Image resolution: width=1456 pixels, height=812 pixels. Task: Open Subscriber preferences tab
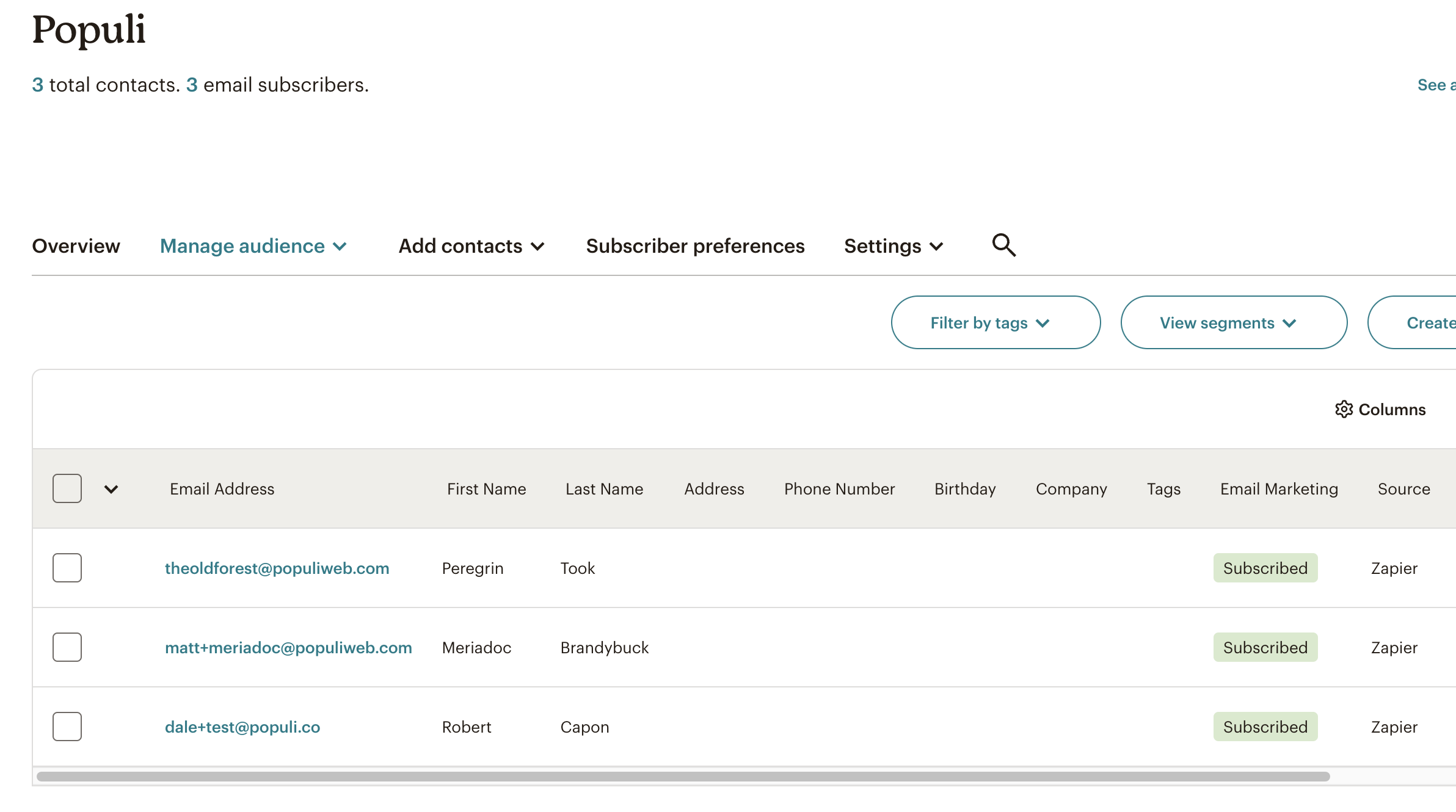[695, 246]
